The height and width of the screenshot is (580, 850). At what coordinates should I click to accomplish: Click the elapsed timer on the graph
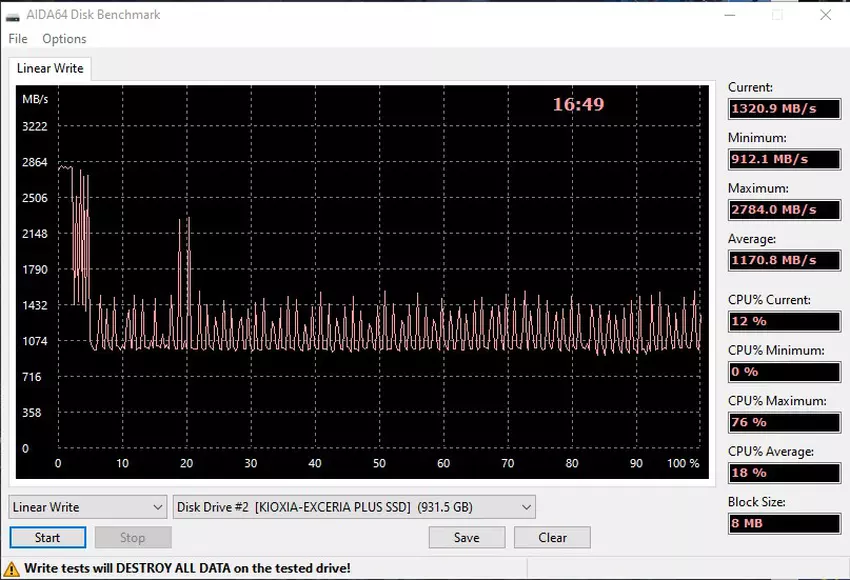(578, 104)
